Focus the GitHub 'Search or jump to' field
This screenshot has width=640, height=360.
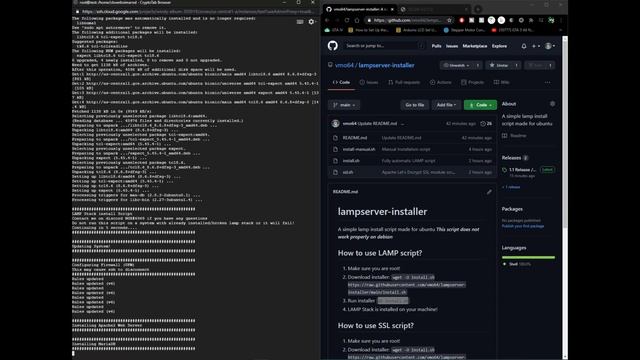coord(384,46)
